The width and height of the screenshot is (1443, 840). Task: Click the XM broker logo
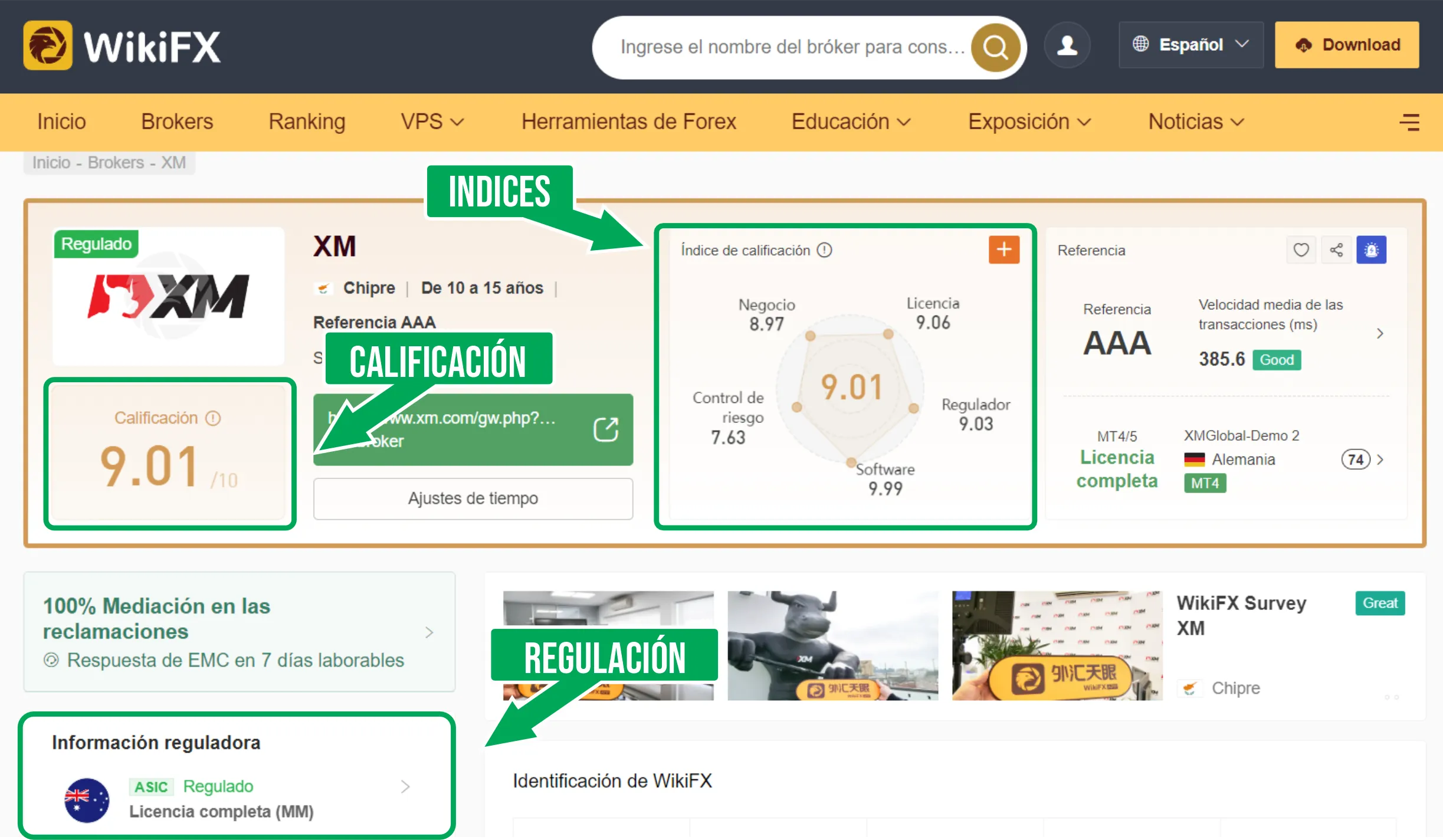[169, 297]
